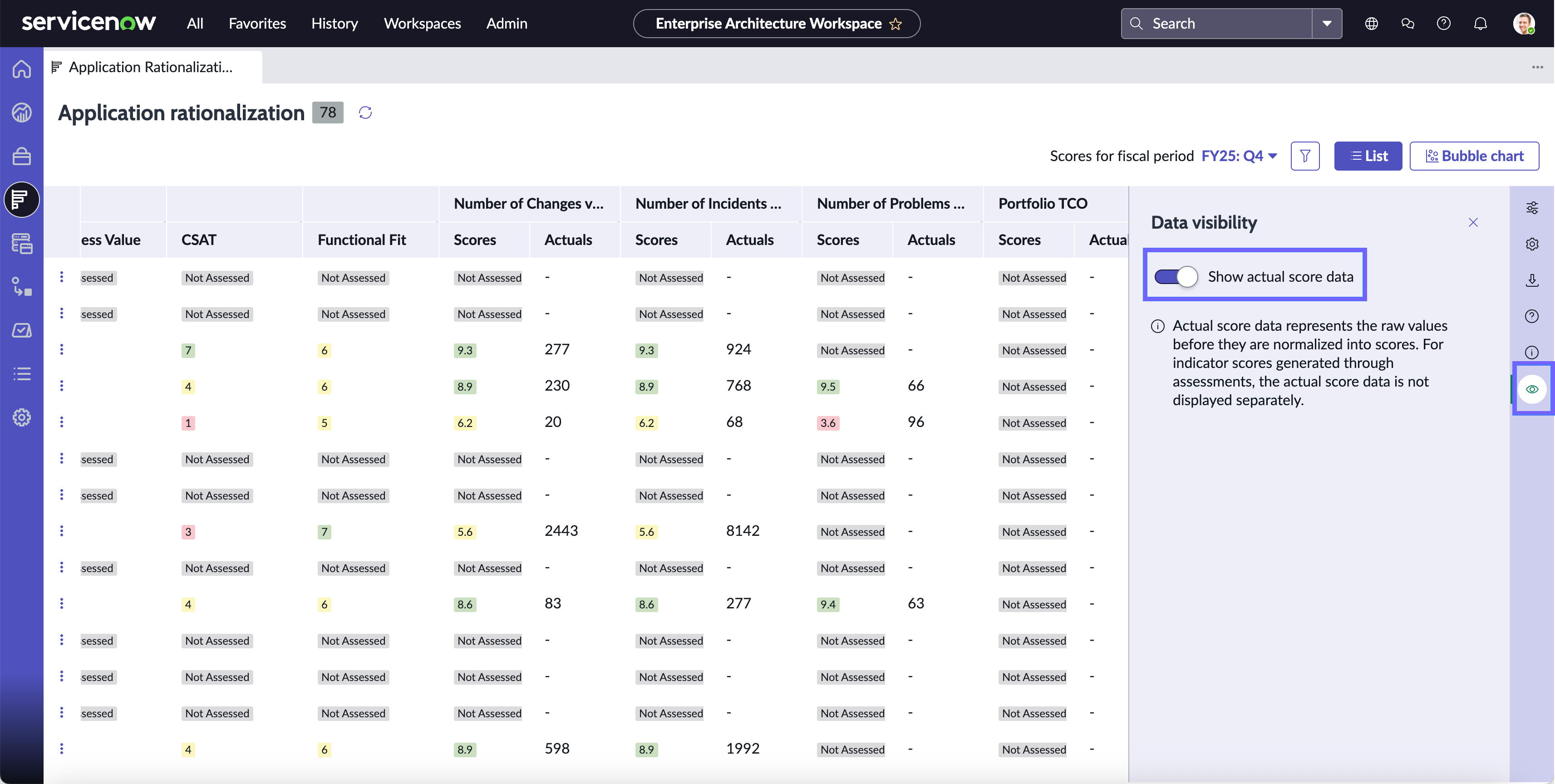Open the three-dot overflow menu on the tab bar

(1537, 67)
